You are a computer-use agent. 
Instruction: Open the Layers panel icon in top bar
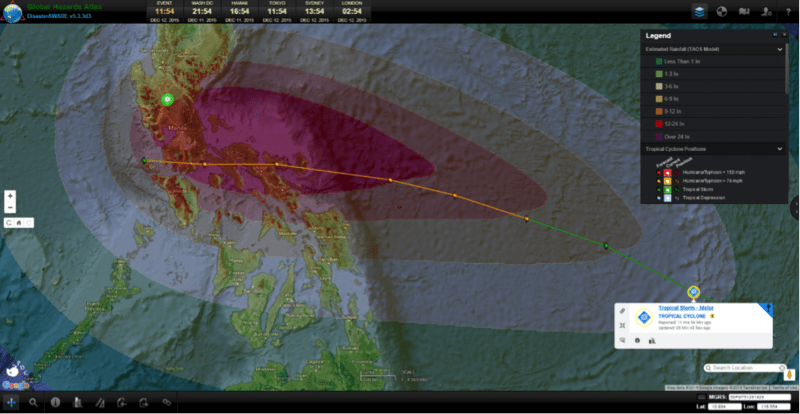pyautogui.click(x=699, y=11)
